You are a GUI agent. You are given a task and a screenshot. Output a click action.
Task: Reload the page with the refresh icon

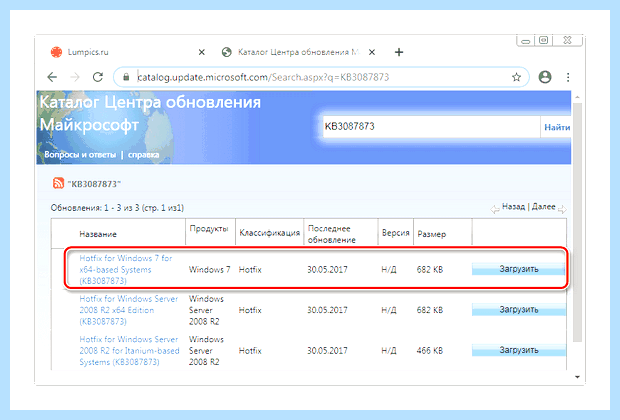coord(98,77)
